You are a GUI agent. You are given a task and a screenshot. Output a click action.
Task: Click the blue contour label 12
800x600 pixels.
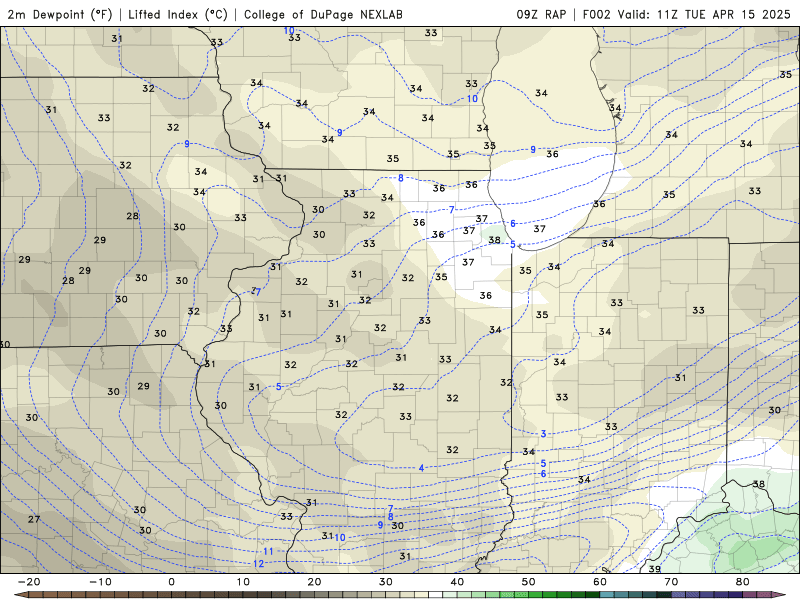[259, 564]
